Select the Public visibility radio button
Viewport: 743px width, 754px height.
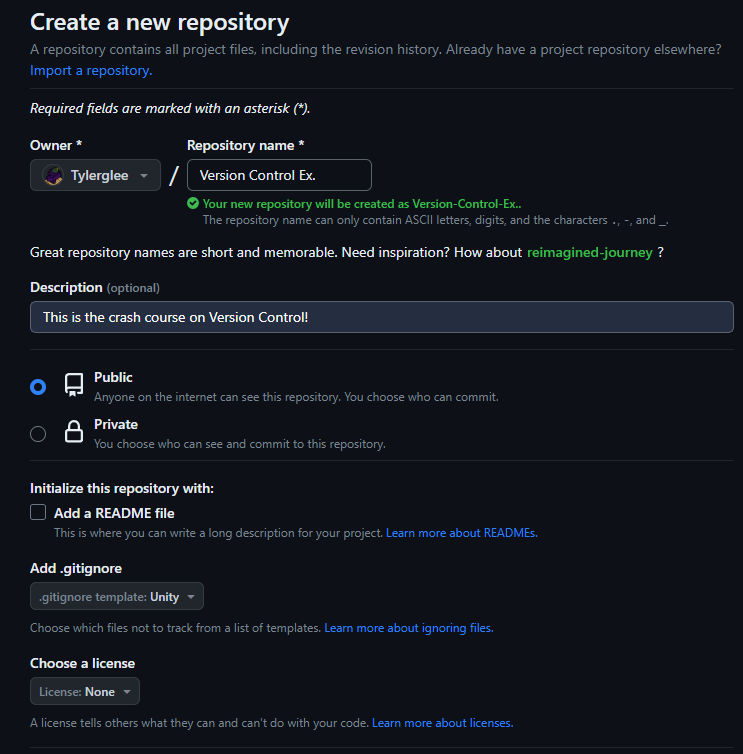[x=38, y=387]
